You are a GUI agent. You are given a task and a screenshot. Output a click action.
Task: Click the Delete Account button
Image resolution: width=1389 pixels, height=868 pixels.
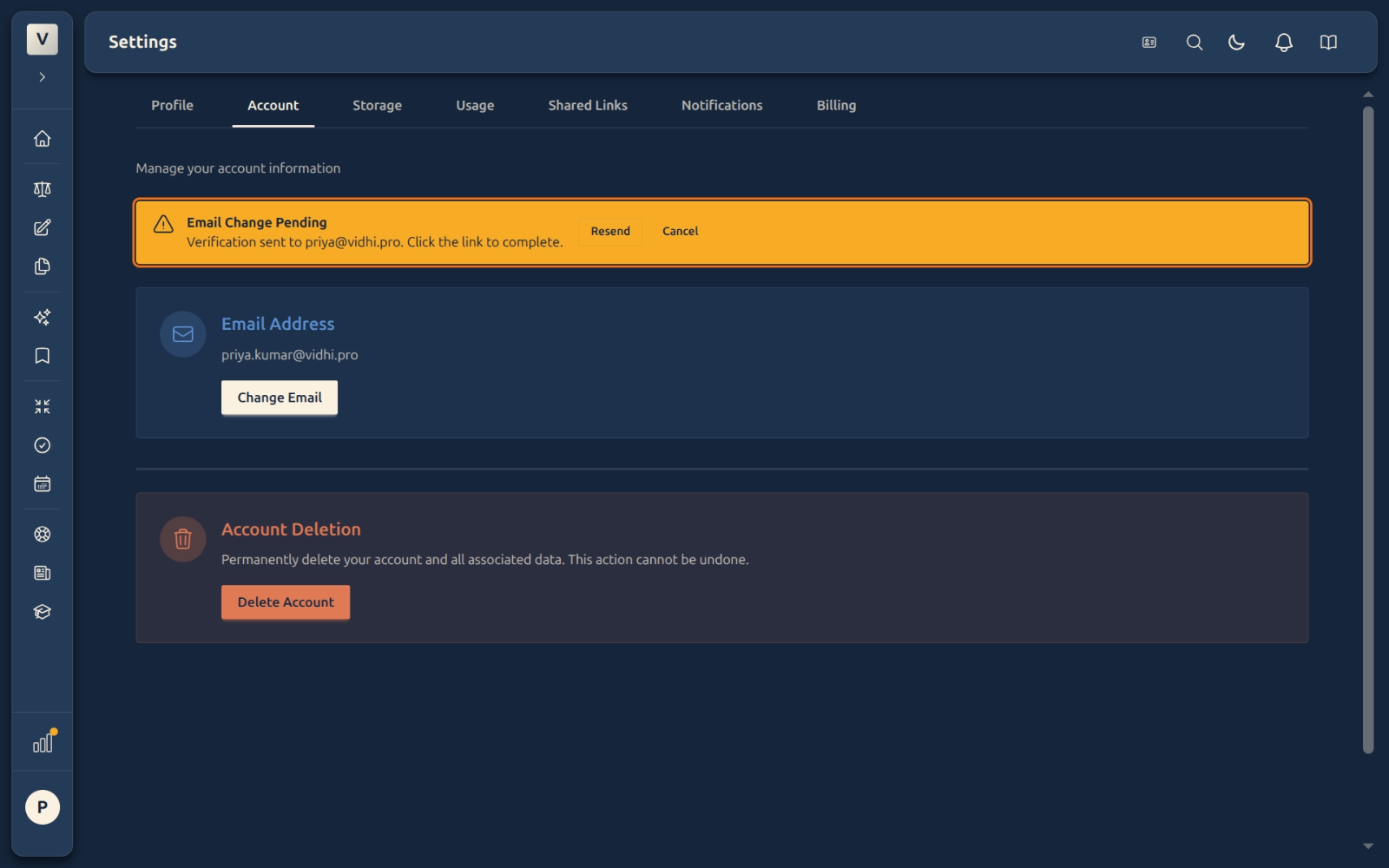[x=286, y=602]
